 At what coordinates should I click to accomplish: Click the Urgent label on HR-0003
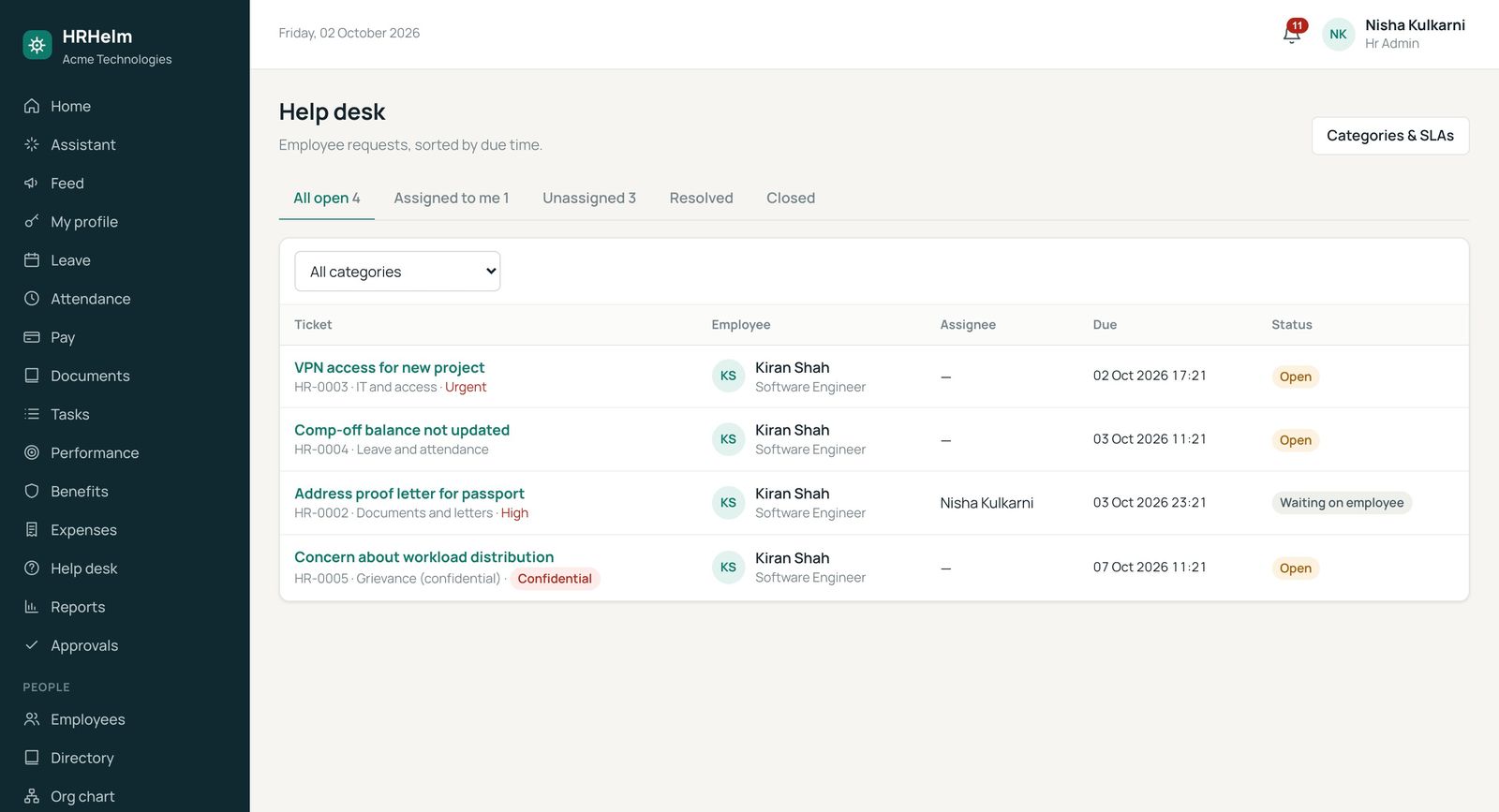[466, 387]
